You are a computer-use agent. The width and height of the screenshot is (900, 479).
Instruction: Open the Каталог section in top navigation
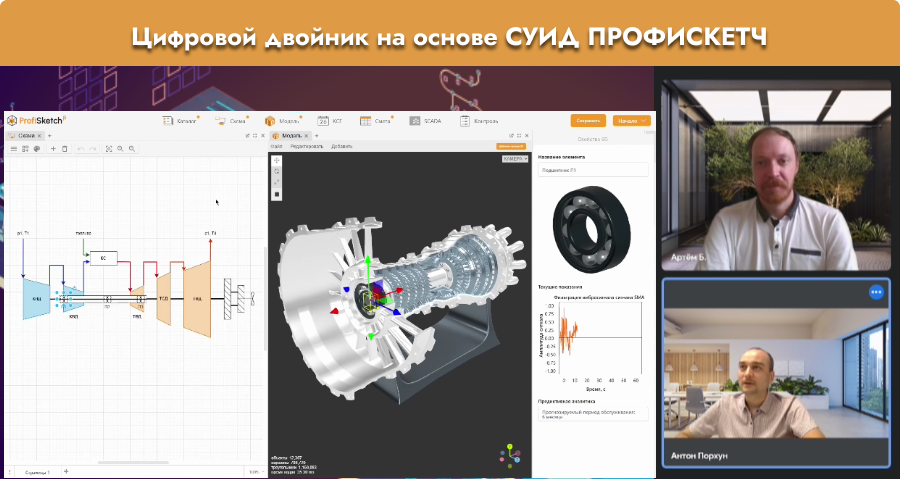click(x=181, y=121)
